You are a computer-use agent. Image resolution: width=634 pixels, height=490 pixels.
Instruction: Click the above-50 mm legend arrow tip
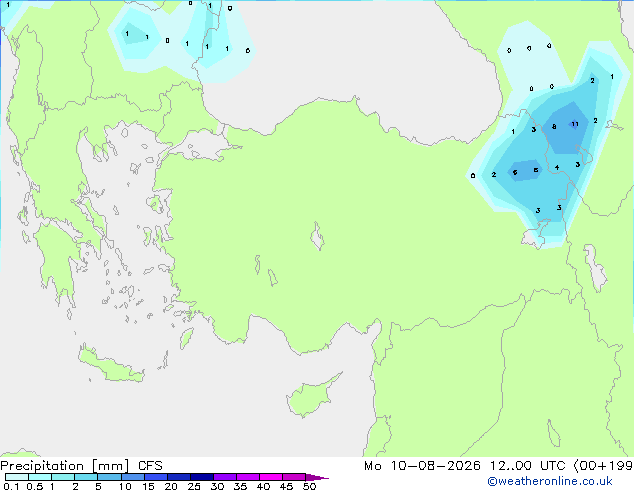tap(317, 477)
